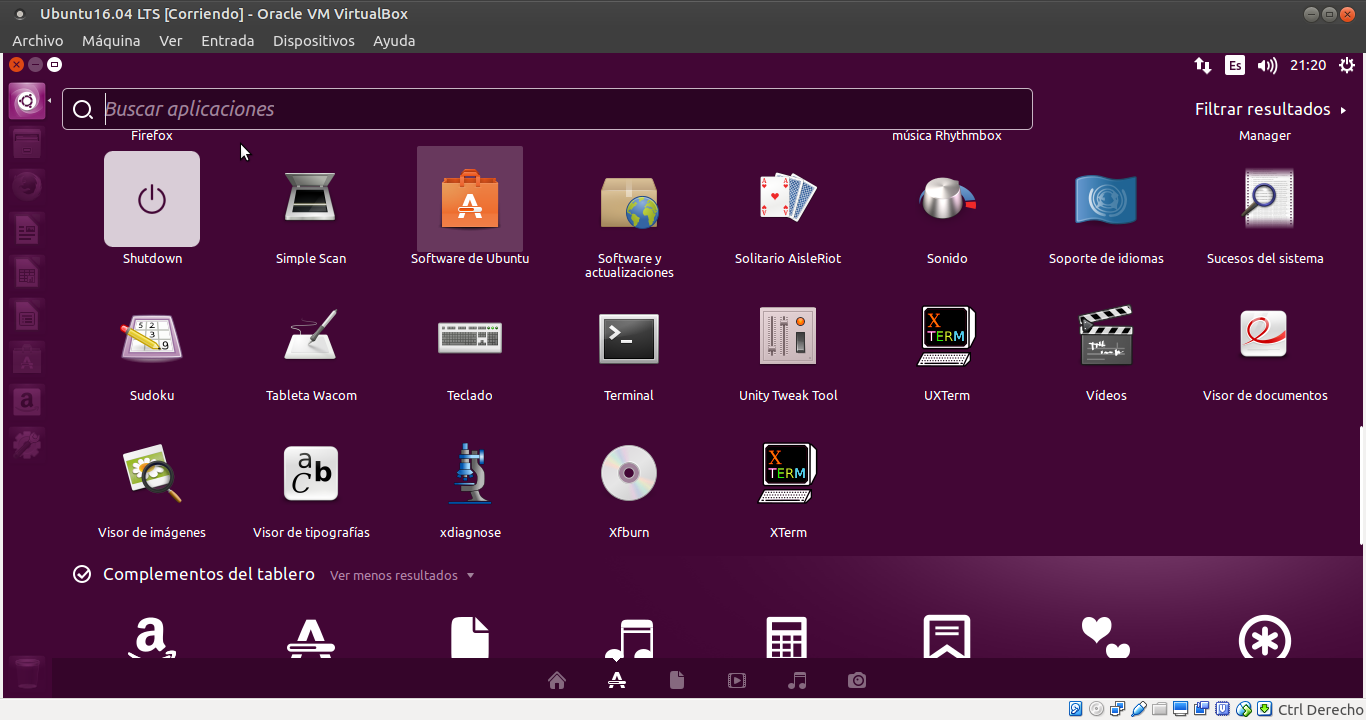
Task: Open Tableta Wacom settings
Action: 311,336
